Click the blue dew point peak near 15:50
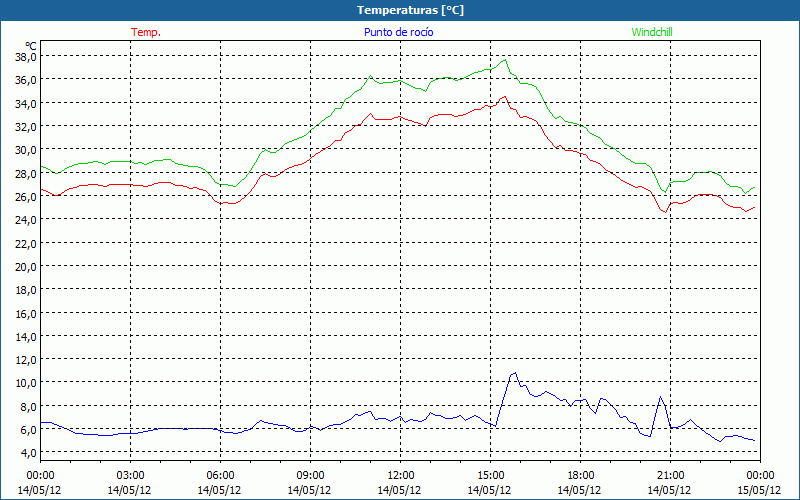800x500 pixels. pos(515,373)
